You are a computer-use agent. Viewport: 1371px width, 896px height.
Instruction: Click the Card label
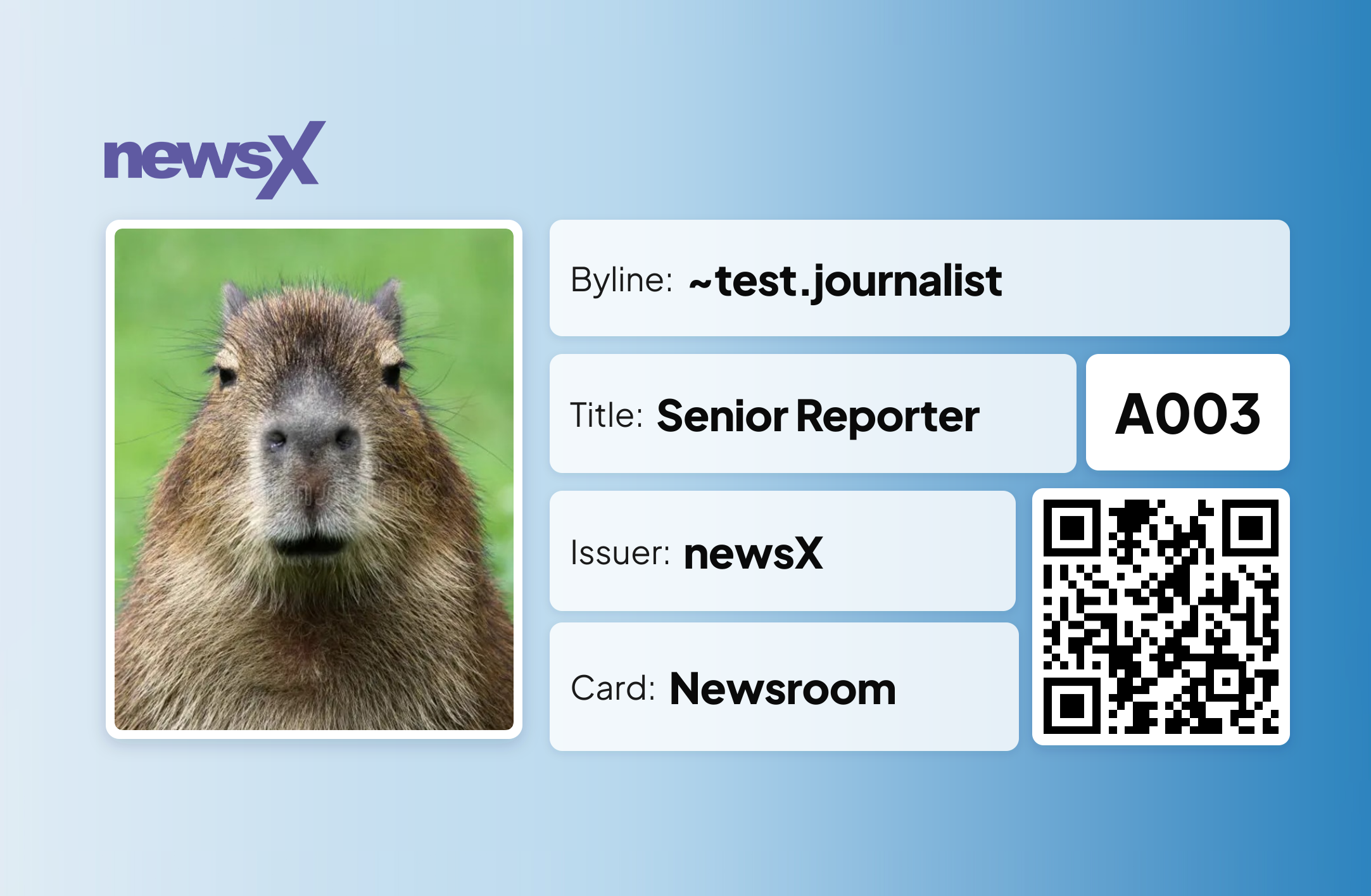click(612, 688)
